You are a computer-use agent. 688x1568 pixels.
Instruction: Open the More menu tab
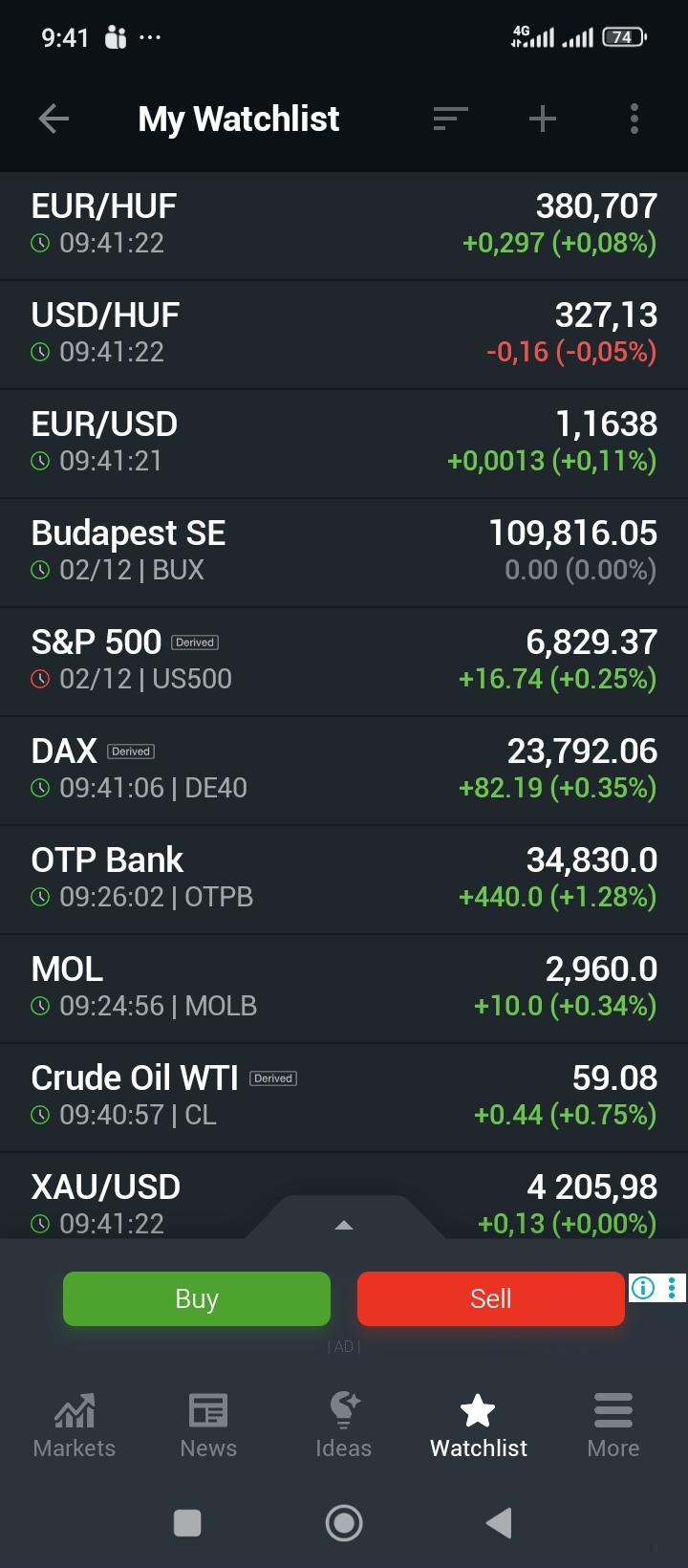613,1425
